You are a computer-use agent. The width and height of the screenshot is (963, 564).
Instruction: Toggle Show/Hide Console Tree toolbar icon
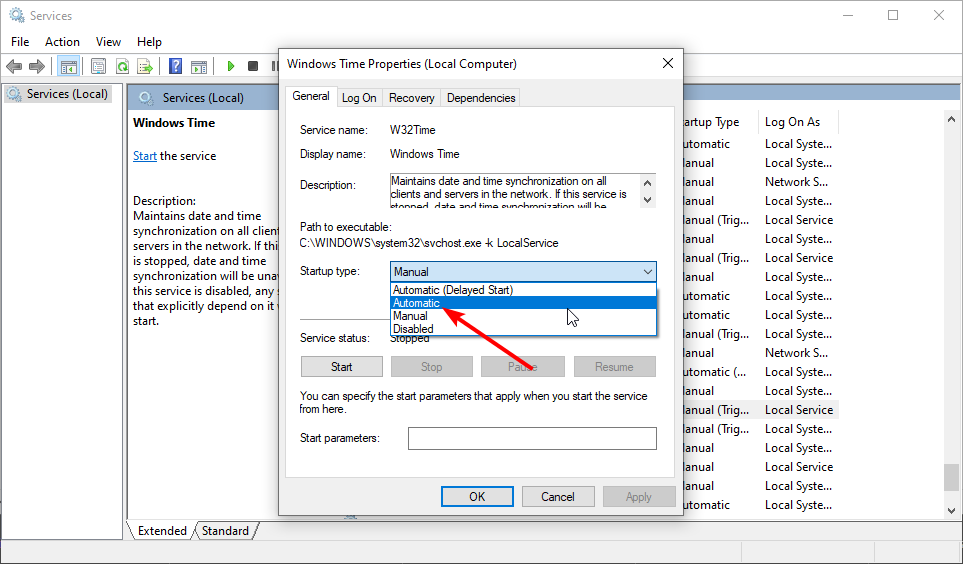pyautogui.click(x=68, y=66)
